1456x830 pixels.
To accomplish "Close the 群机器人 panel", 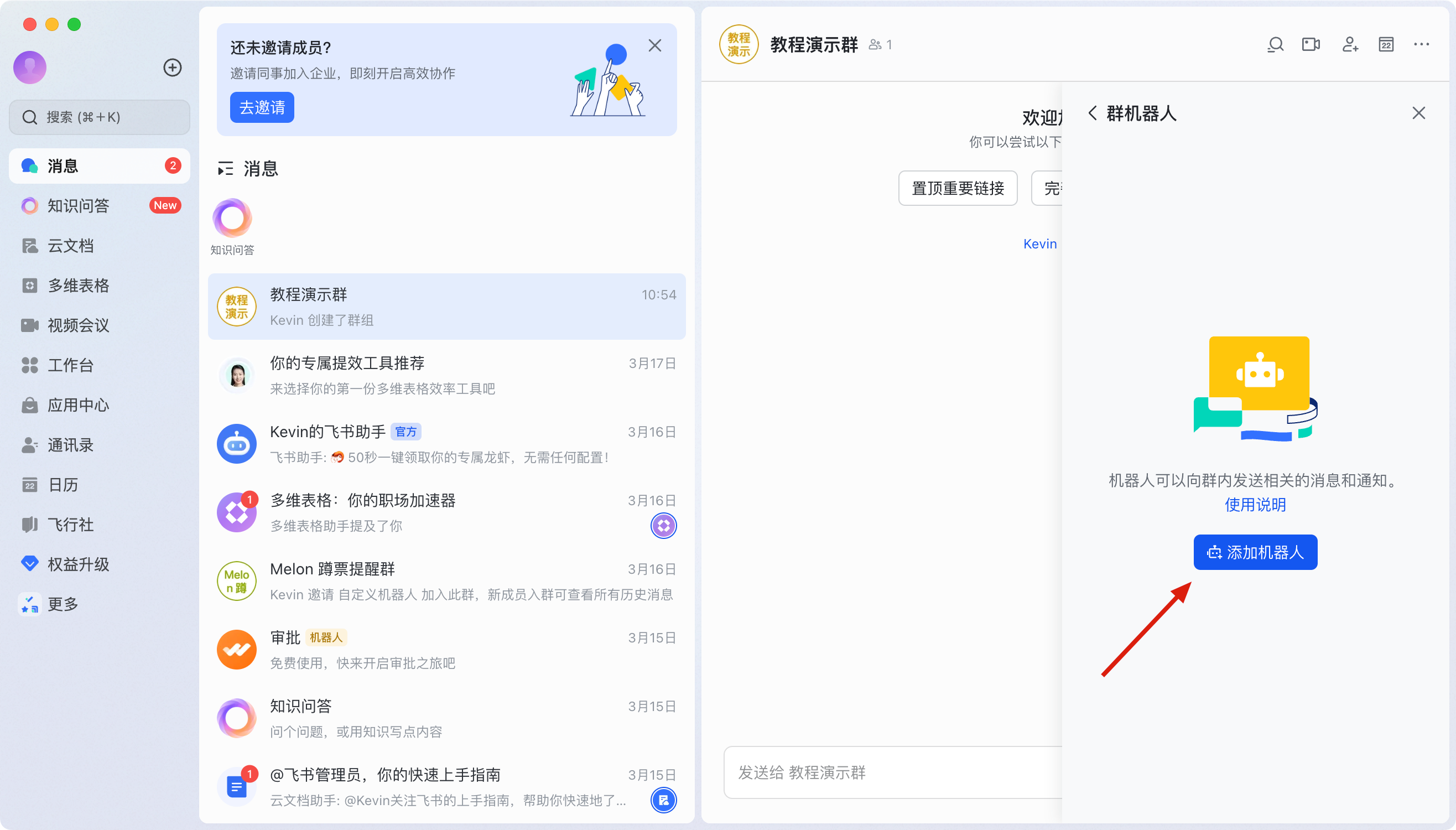I will click(x=1418, y=113).
